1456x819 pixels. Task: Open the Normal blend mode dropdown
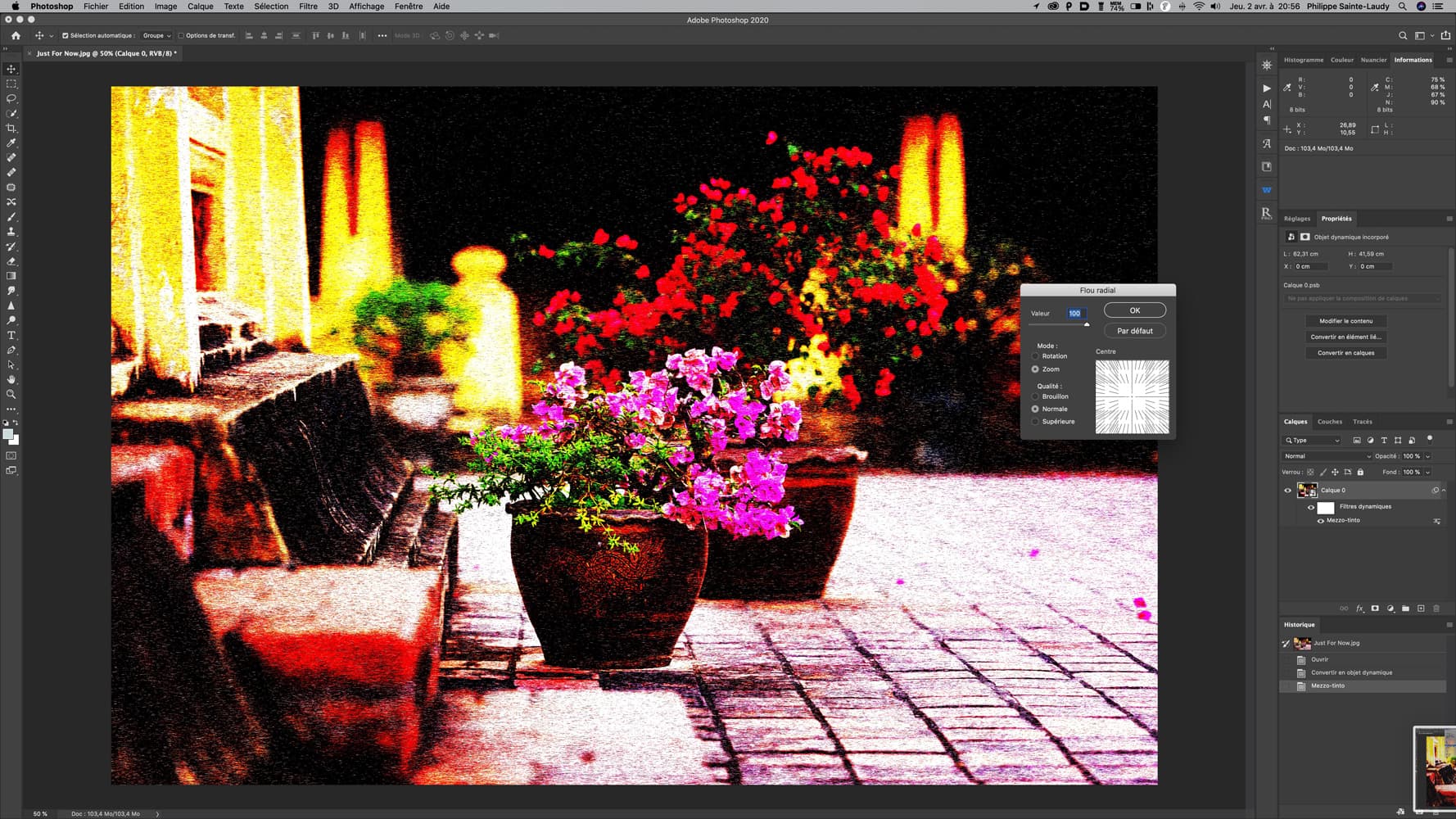[x=1326, y=456]
